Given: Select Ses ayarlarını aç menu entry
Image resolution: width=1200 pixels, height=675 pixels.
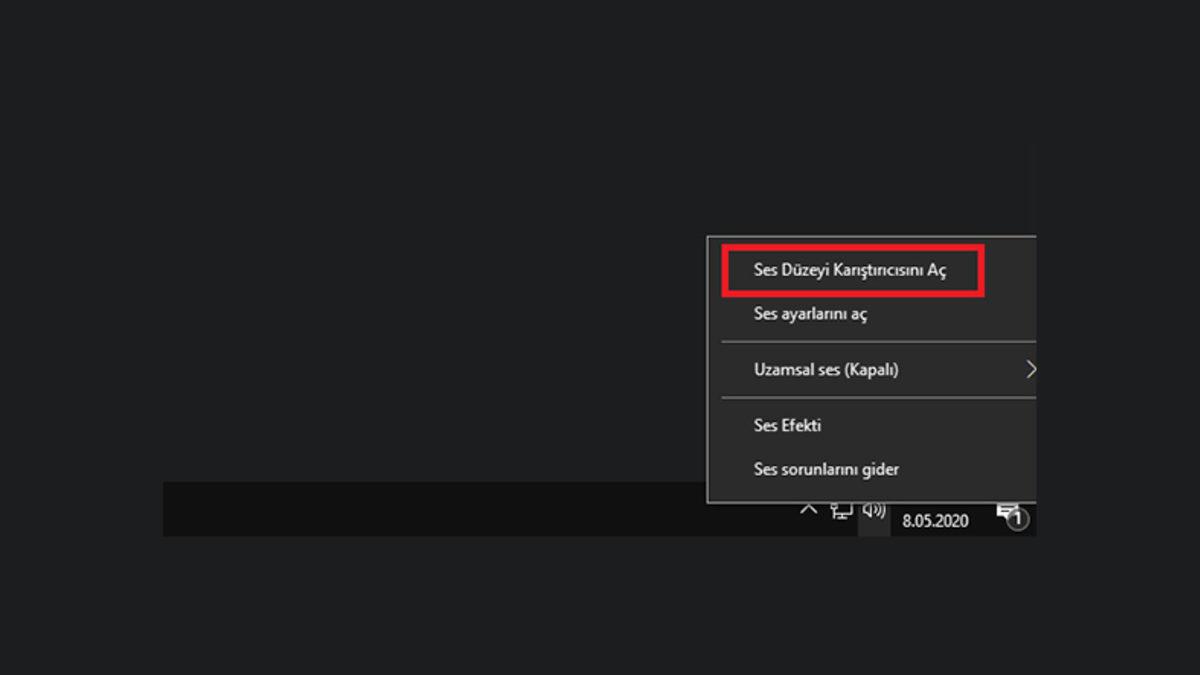Looking at the screenshot, I should coord(810,314).
